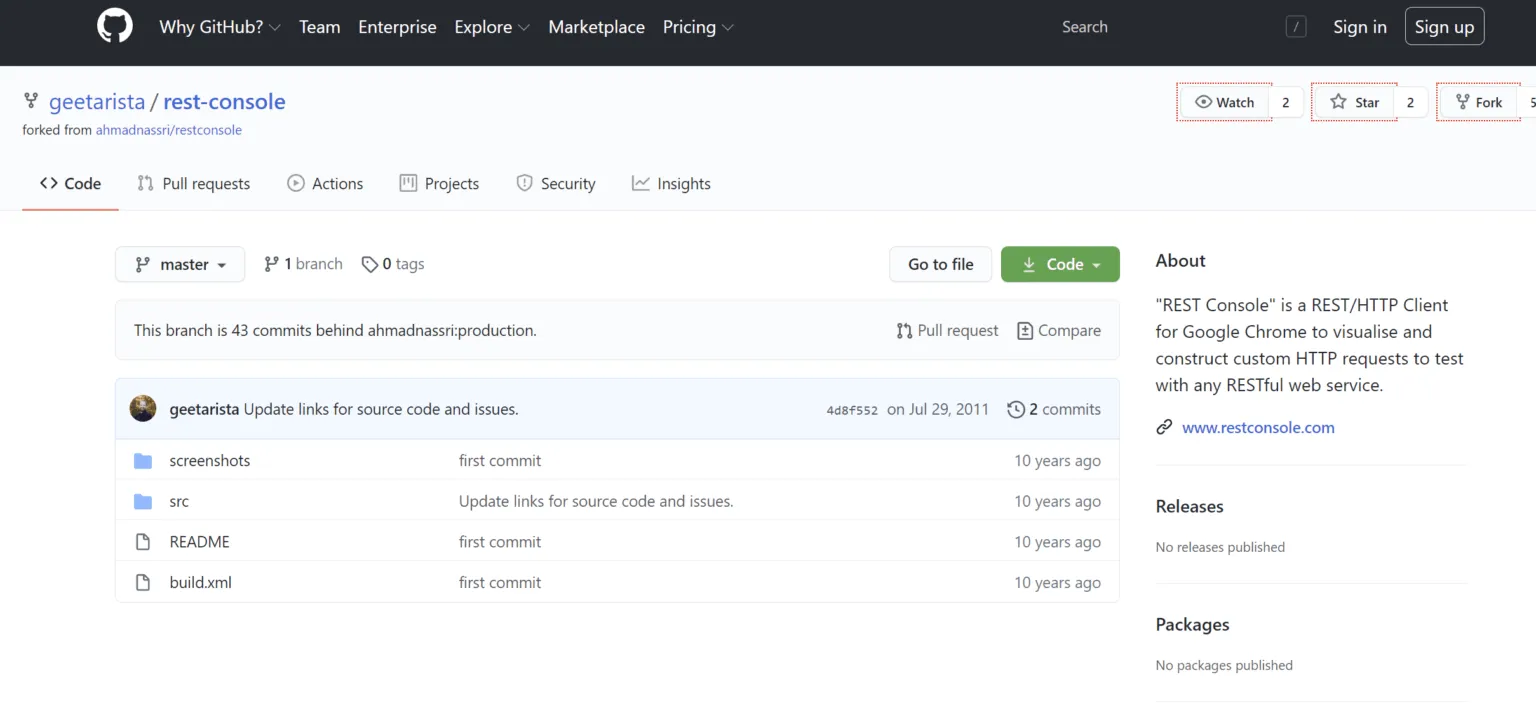The image size is (1536, 703).
Task: Click the README file icon
Action: [143, 542]
